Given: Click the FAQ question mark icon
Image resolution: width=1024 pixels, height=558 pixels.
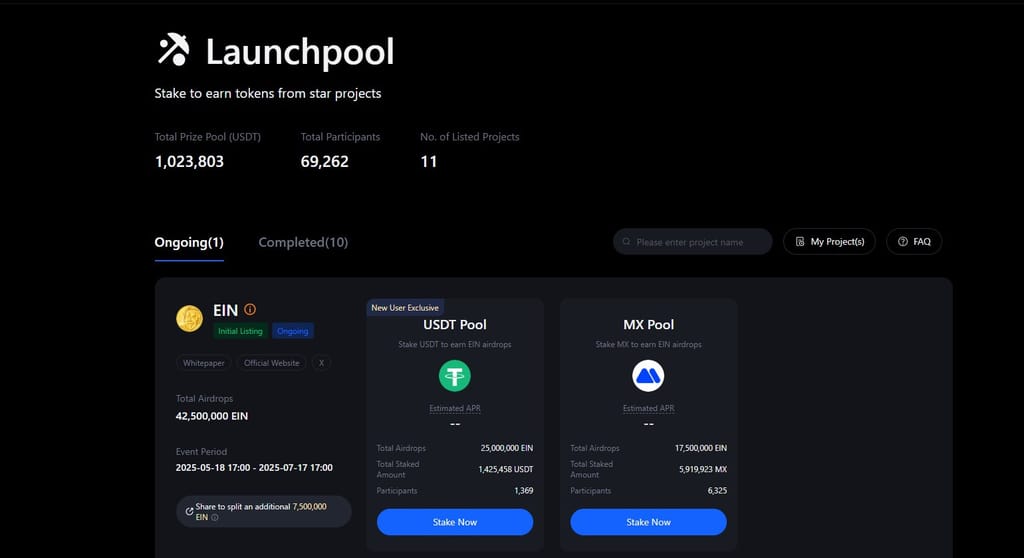Looking at the screenshot, I should click(903, 242).
